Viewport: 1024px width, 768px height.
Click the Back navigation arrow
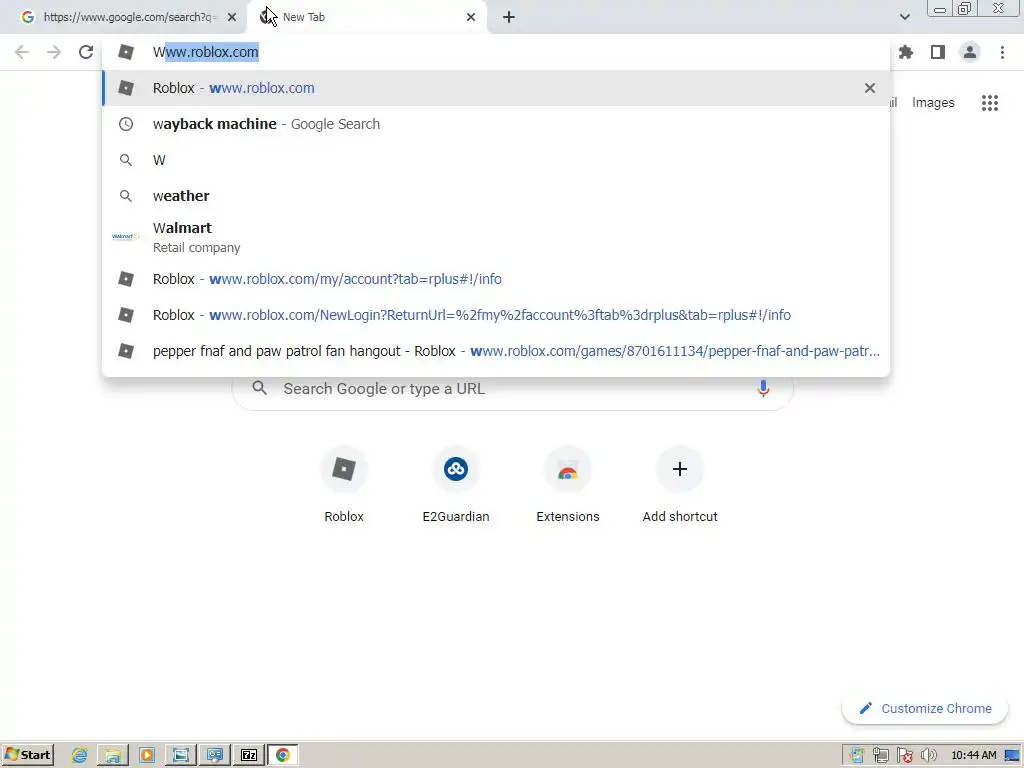(x=22, y=52)
